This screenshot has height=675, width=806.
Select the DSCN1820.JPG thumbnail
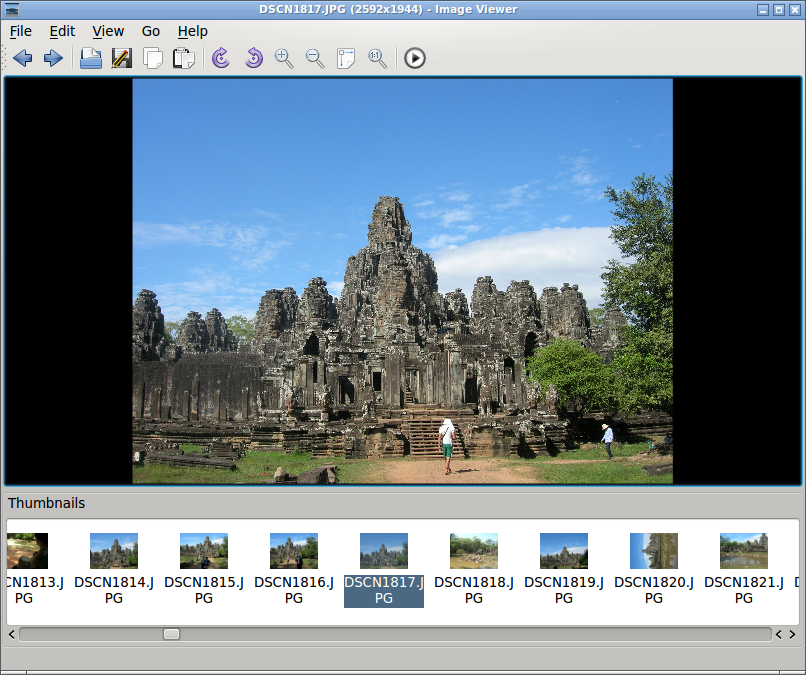coord(653,569)
